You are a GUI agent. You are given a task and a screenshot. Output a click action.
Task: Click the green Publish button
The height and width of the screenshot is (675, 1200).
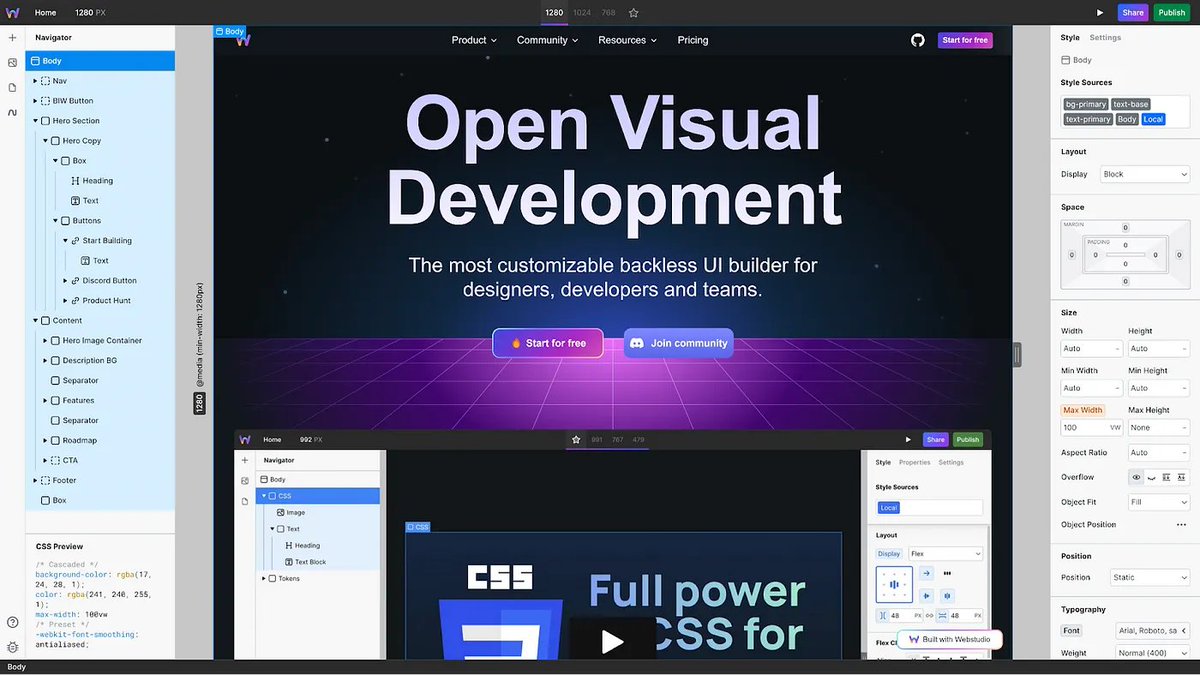point(1171,12)
